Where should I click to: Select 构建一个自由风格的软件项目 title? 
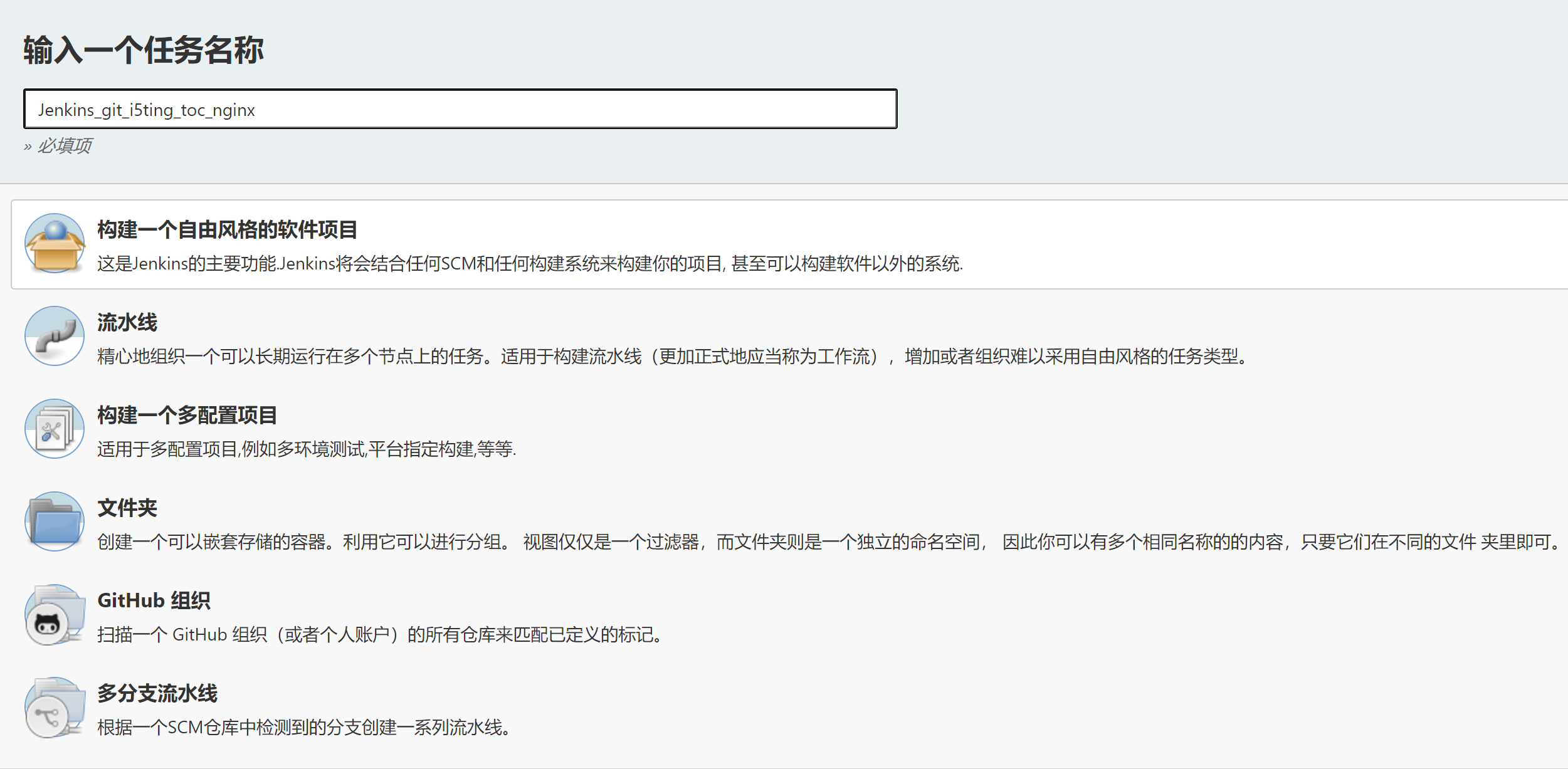(227, 230)
